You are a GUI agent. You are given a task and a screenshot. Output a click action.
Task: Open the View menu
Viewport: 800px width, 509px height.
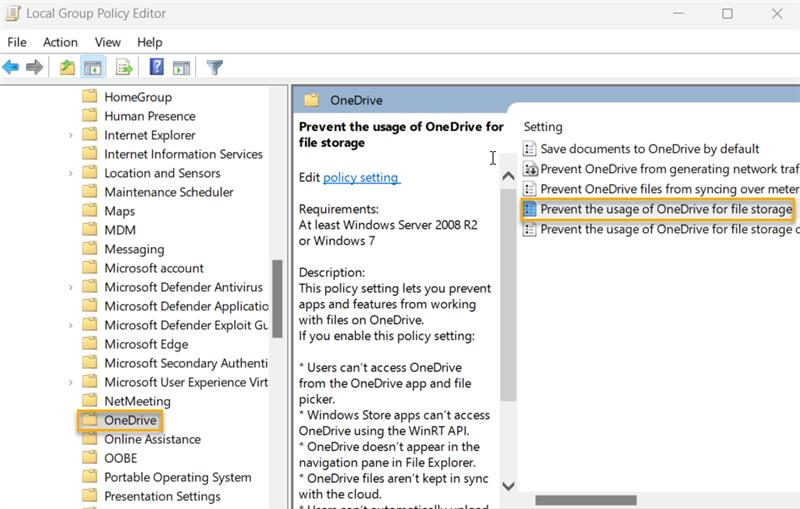[x=108, y=42]
